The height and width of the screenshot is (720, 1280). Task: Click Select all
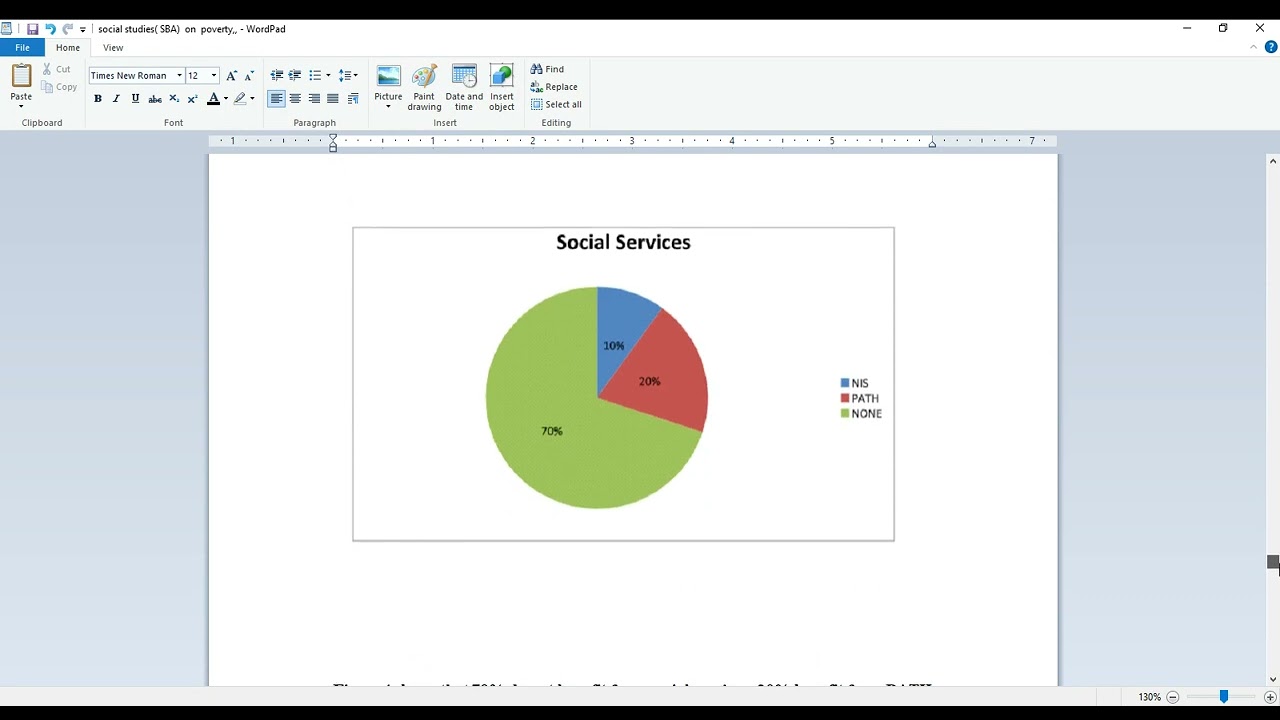point(556,104)
